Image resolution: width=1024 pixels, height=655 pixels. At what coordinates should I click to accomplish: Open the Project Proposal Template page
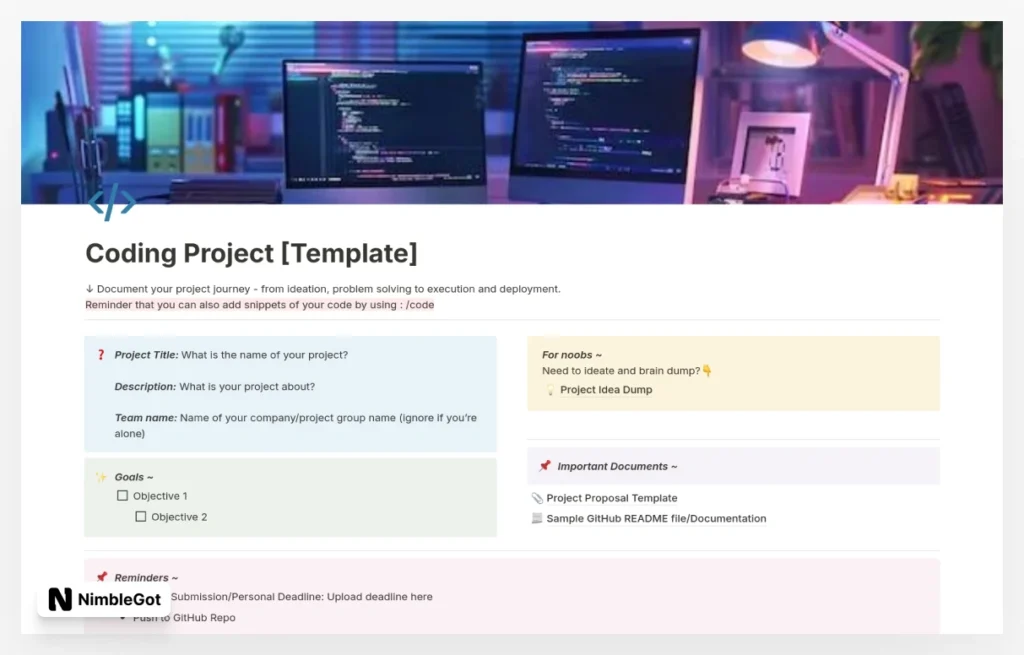coord(612,498)
